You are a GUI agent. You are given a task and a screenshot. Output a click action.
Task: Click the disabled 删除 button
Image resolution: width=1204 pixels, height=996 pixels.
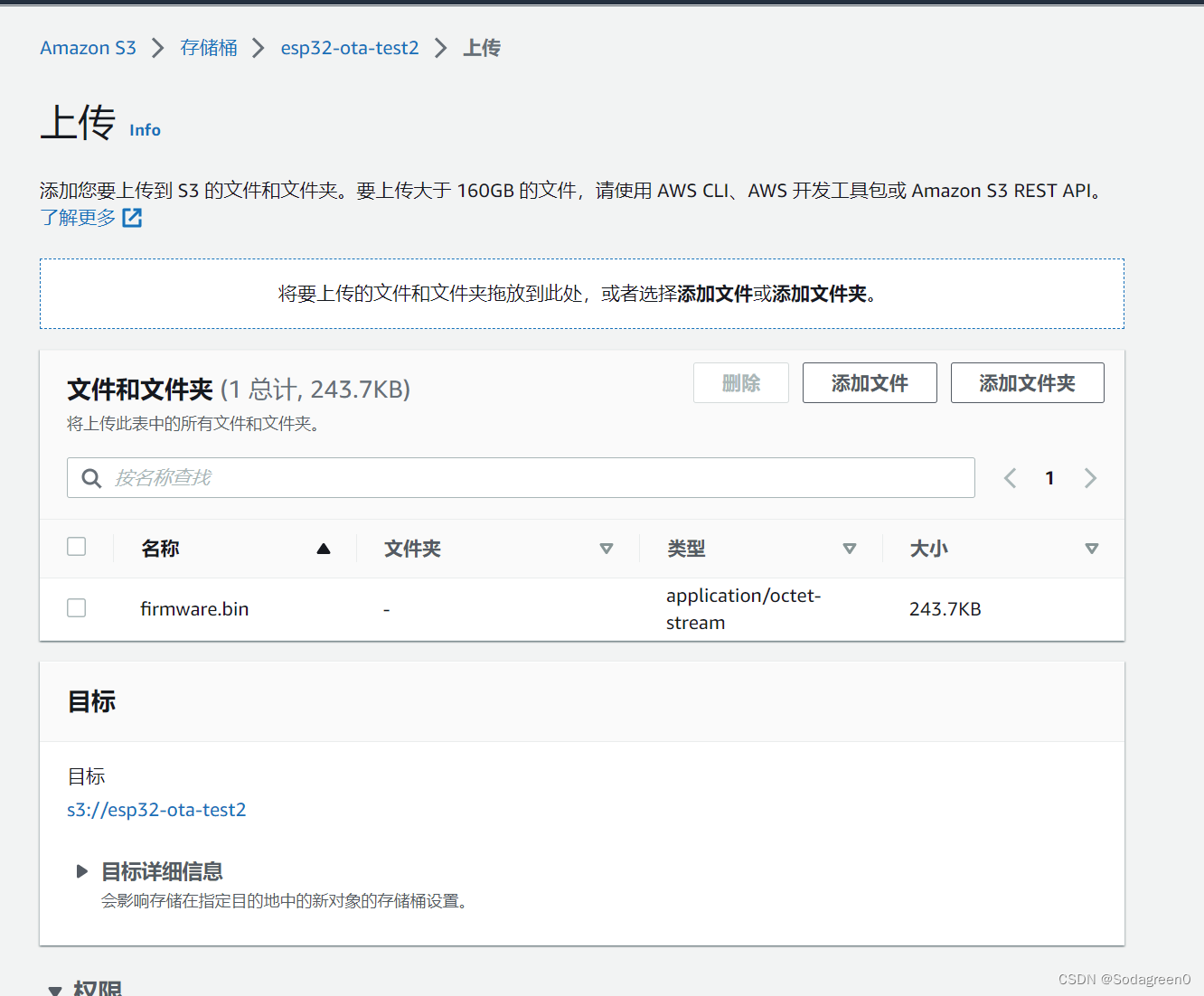[740, 382]
